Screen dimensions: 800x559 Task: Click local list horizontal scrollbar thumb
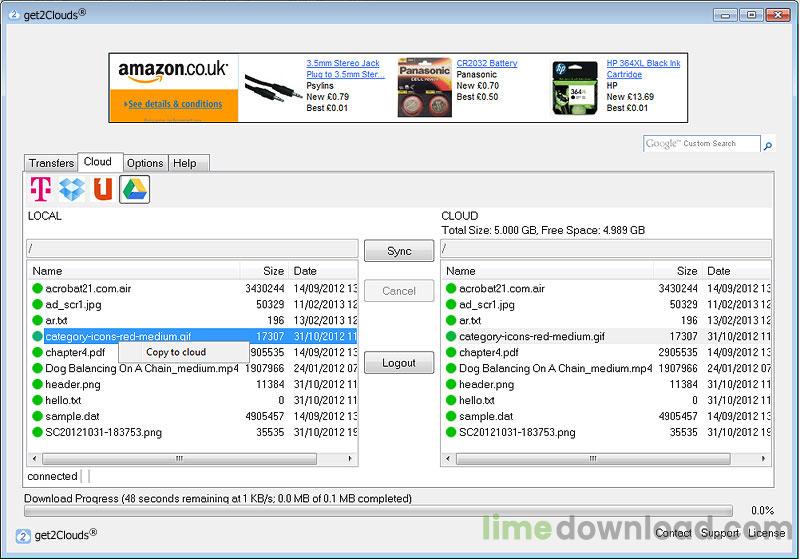coord(179,459)
